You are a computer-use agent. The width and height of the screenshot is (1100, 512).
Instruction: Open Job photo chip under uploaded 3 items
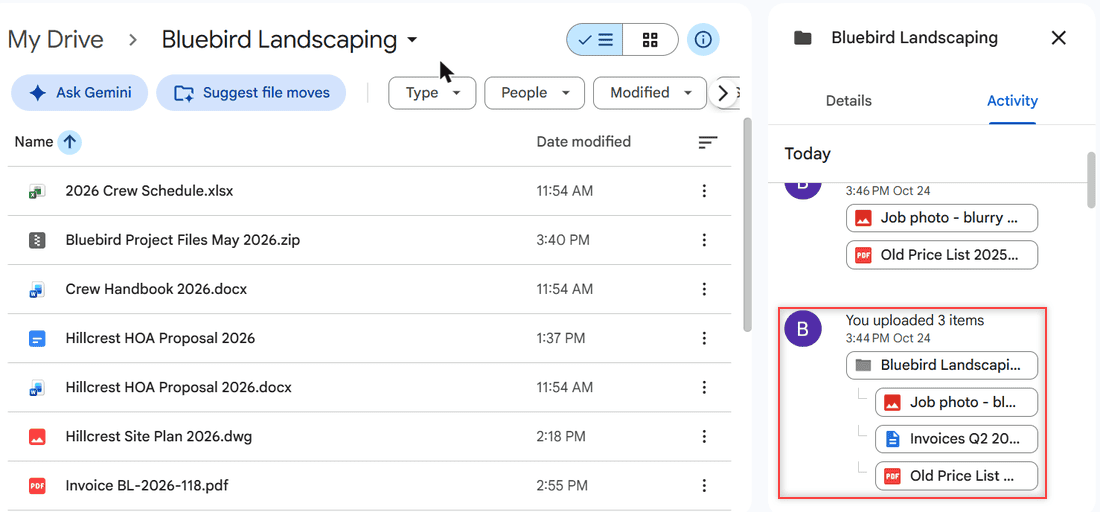point(956,403)
